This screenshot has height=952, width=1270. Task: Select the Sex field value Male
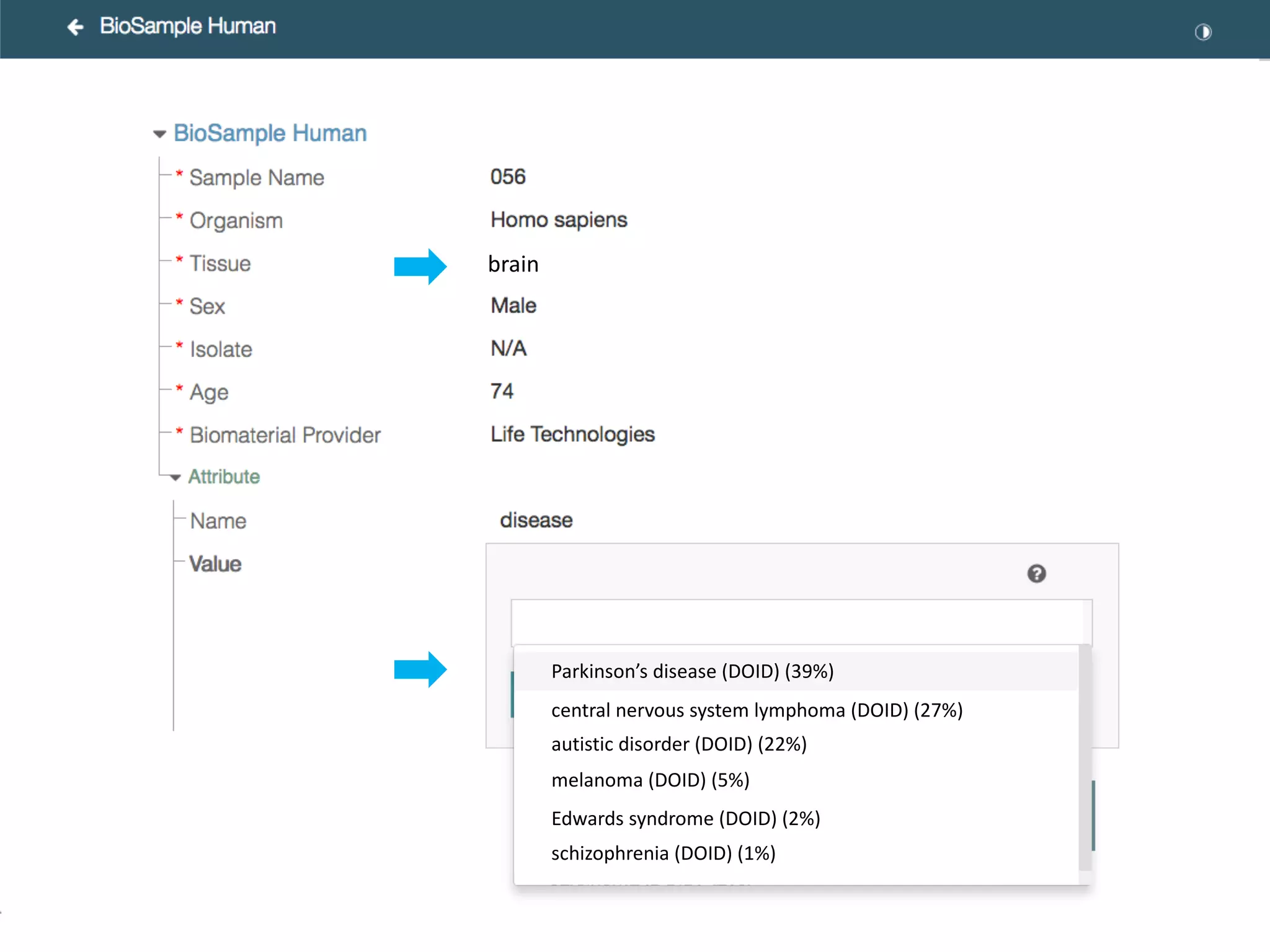[x=513, y=306]
